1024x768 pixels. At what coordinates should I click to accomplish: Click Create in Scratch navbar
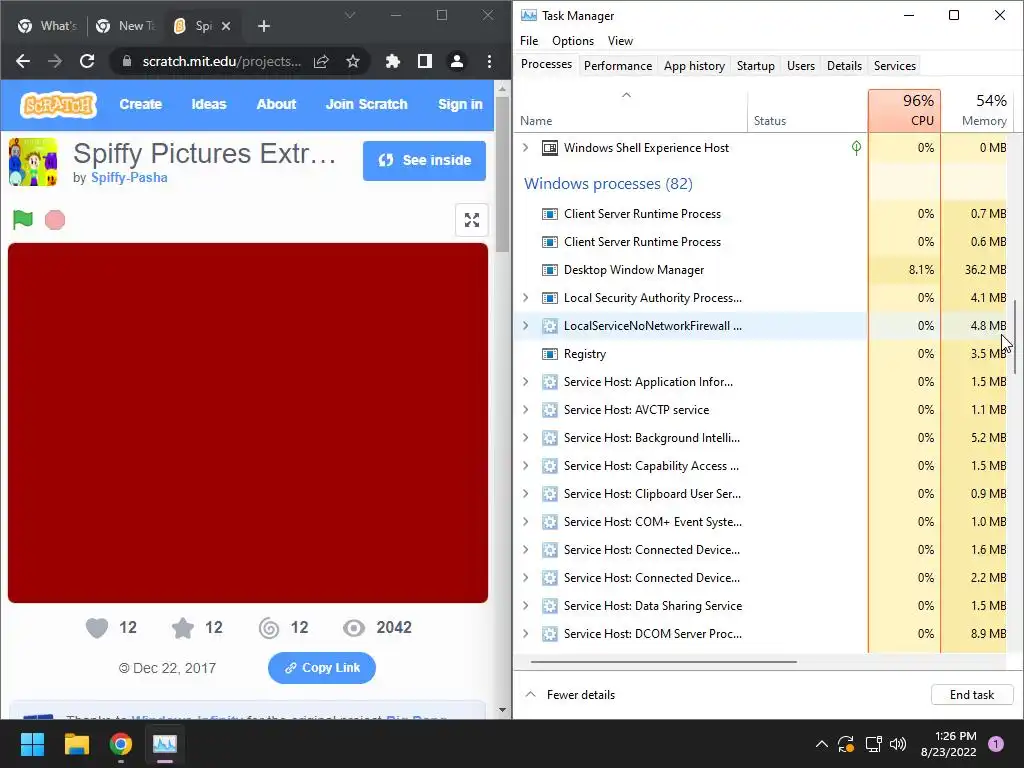pyautogui.click(x=140, y=104)
